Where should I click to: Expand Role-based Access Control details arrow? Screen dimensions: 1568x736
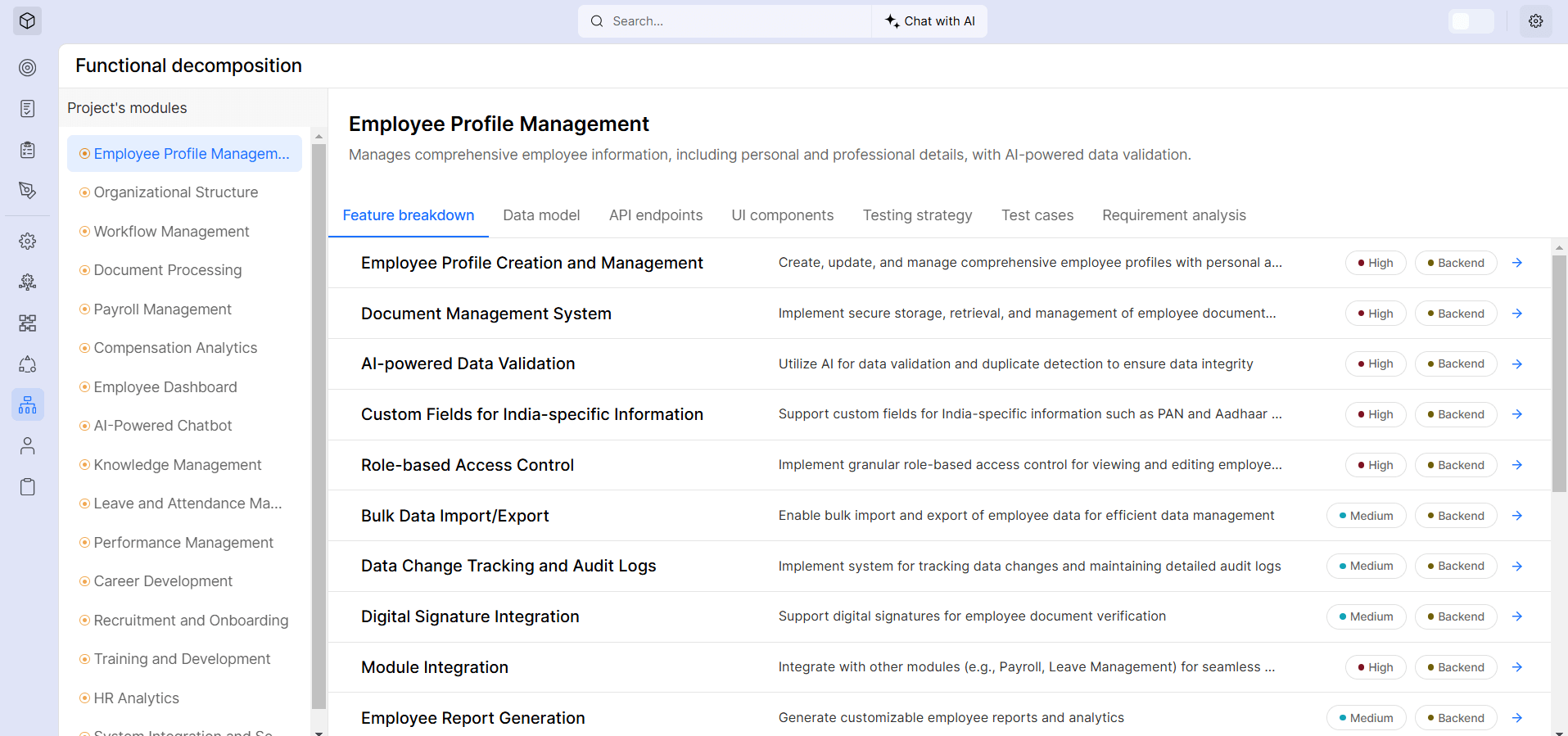(1516, 465)
